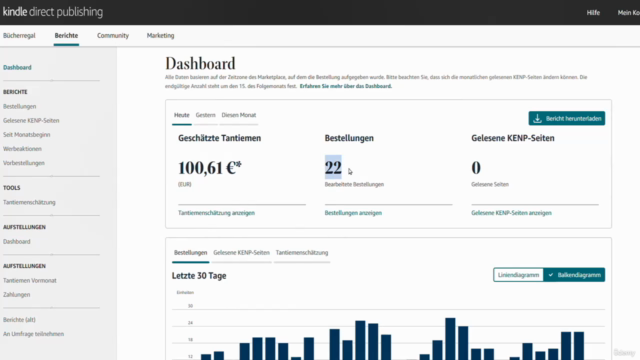Click checkmark icon on Balkendiagramm button
This screenshot has width=640, height=360.
(x=551, y=275)
